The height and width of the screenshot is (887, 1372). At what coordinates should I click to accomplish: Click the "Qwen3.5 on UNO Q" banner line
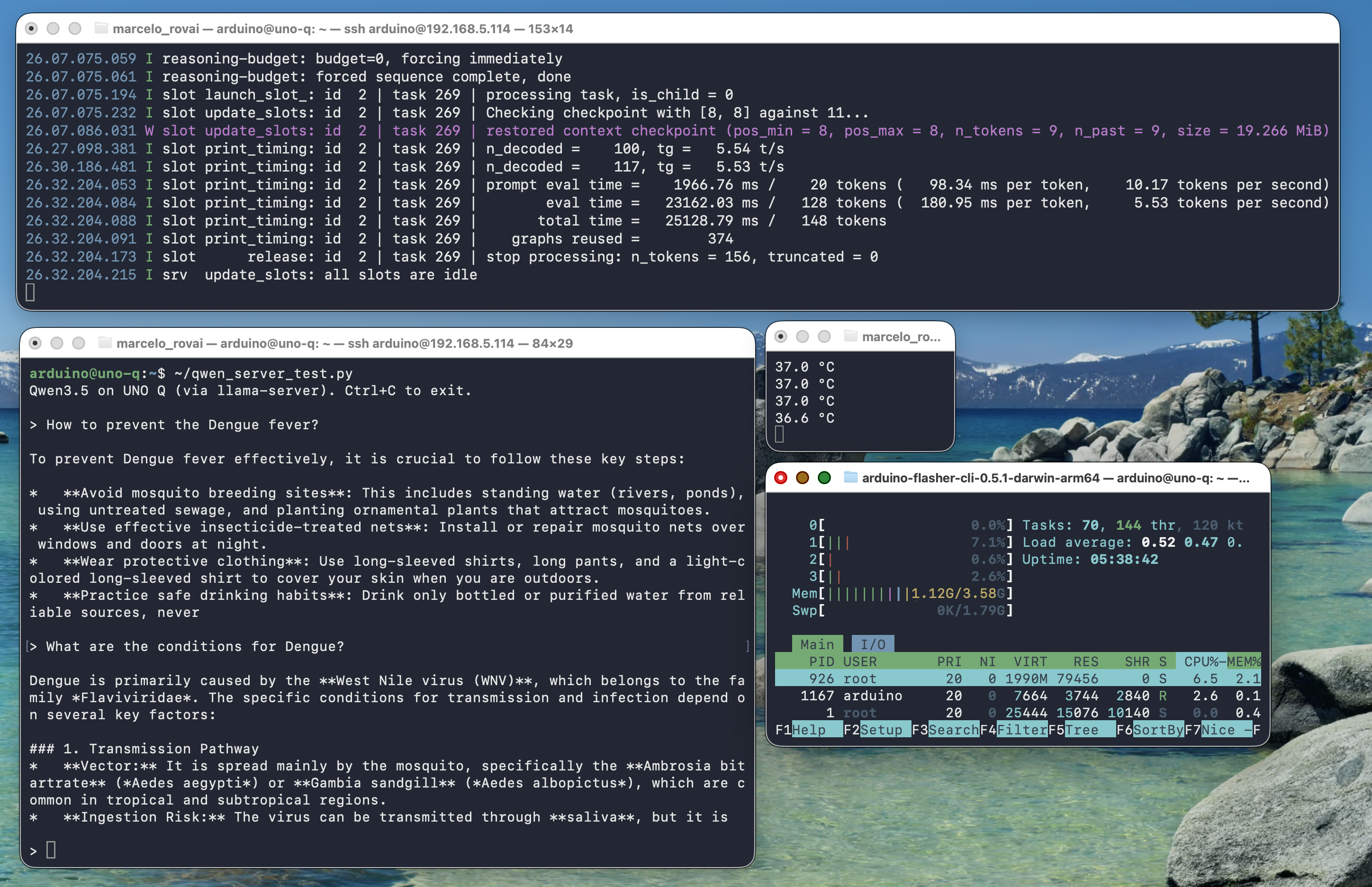point(251,390)
